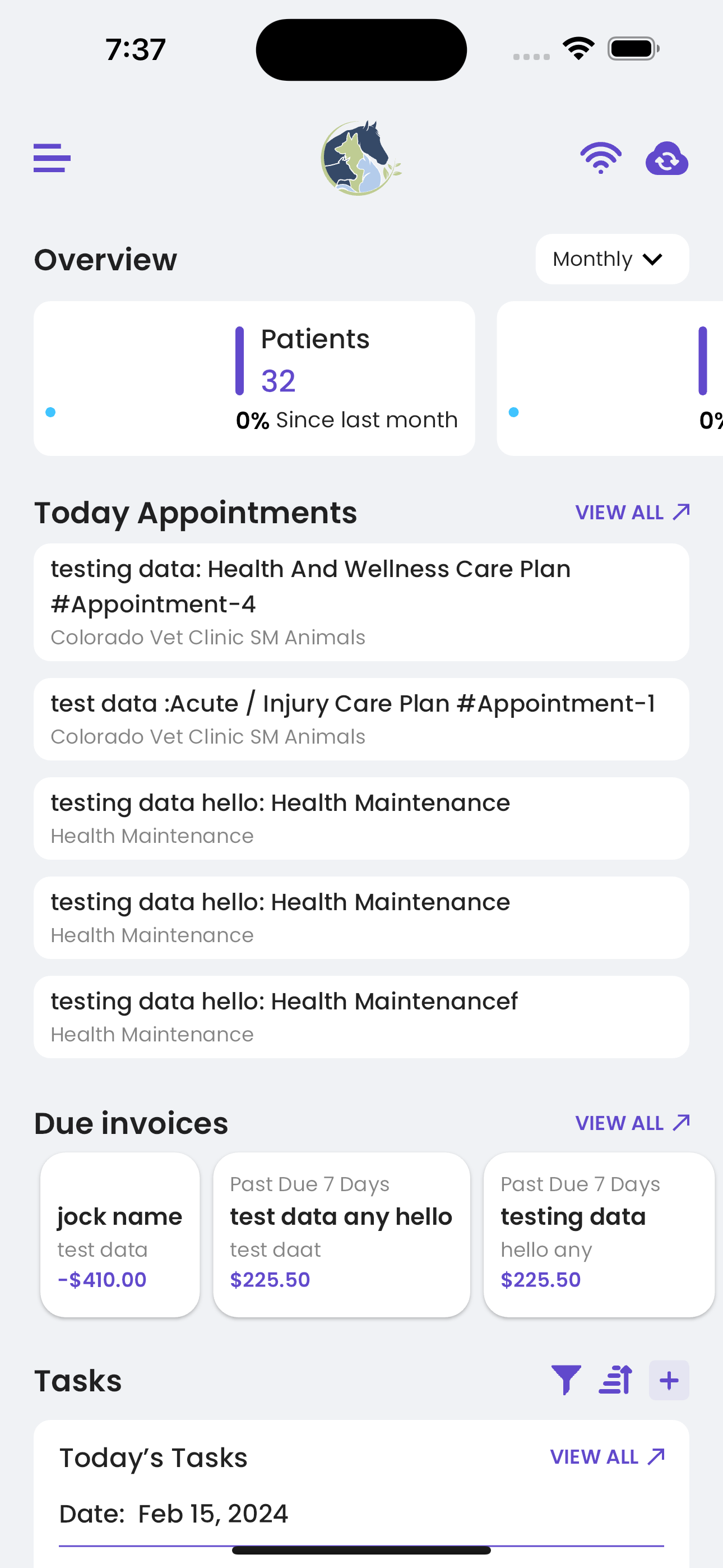Viewport: 723px width, 1568px height.
Task: Tap the chevron on Monthly selector
Action: (652, 260)
